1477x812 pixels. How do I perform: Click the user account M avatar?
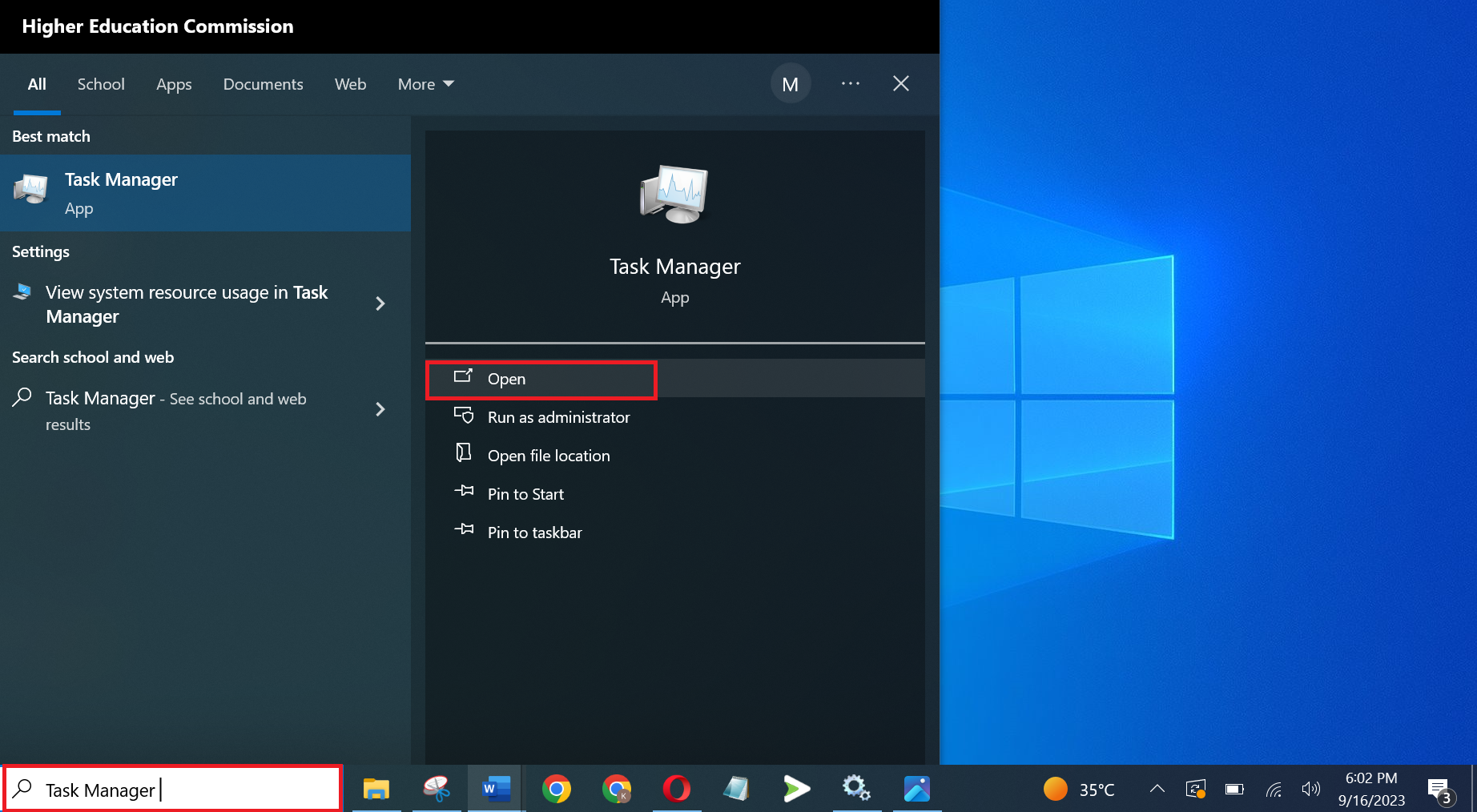point(790,84)
